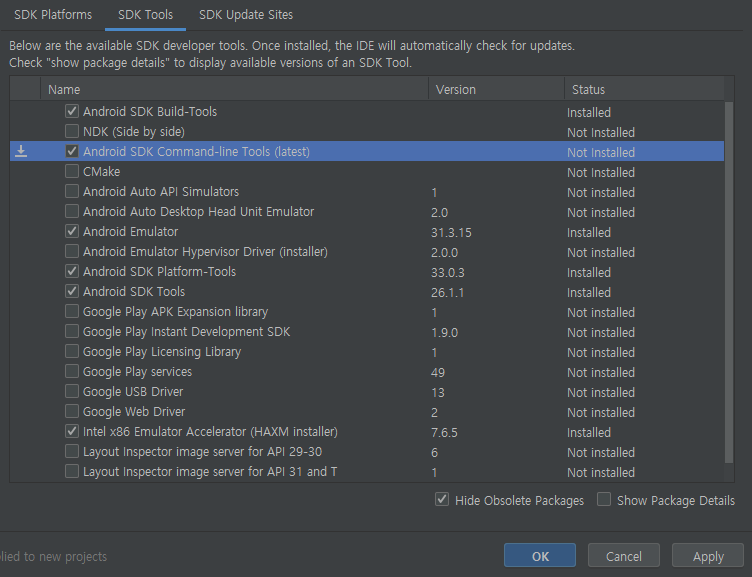Sort by the Status column header
The image size is (752, 577).
click(x=644, y=90)
